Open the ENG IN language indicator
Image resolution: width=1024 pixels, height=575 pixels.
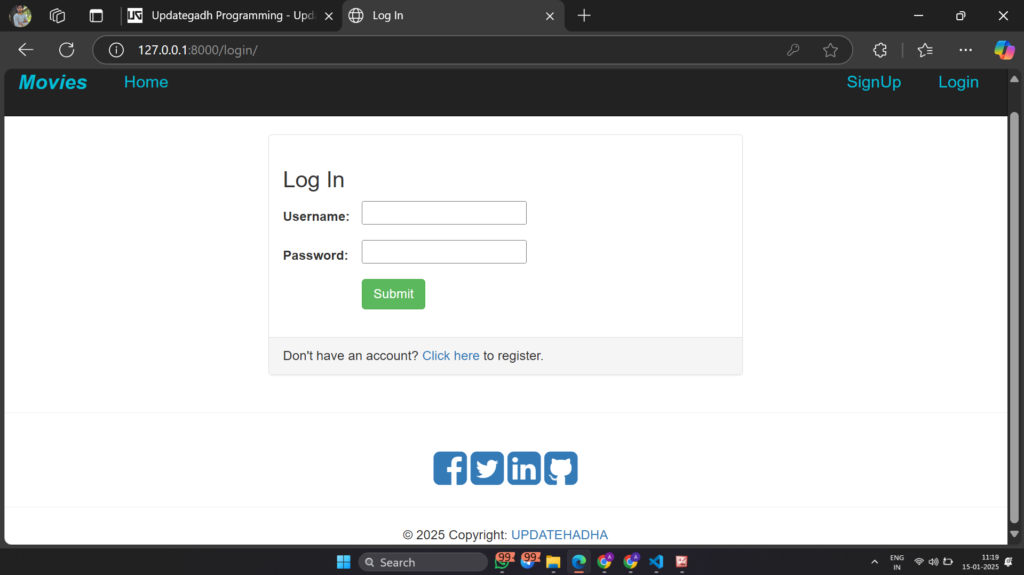coord(897,562)
